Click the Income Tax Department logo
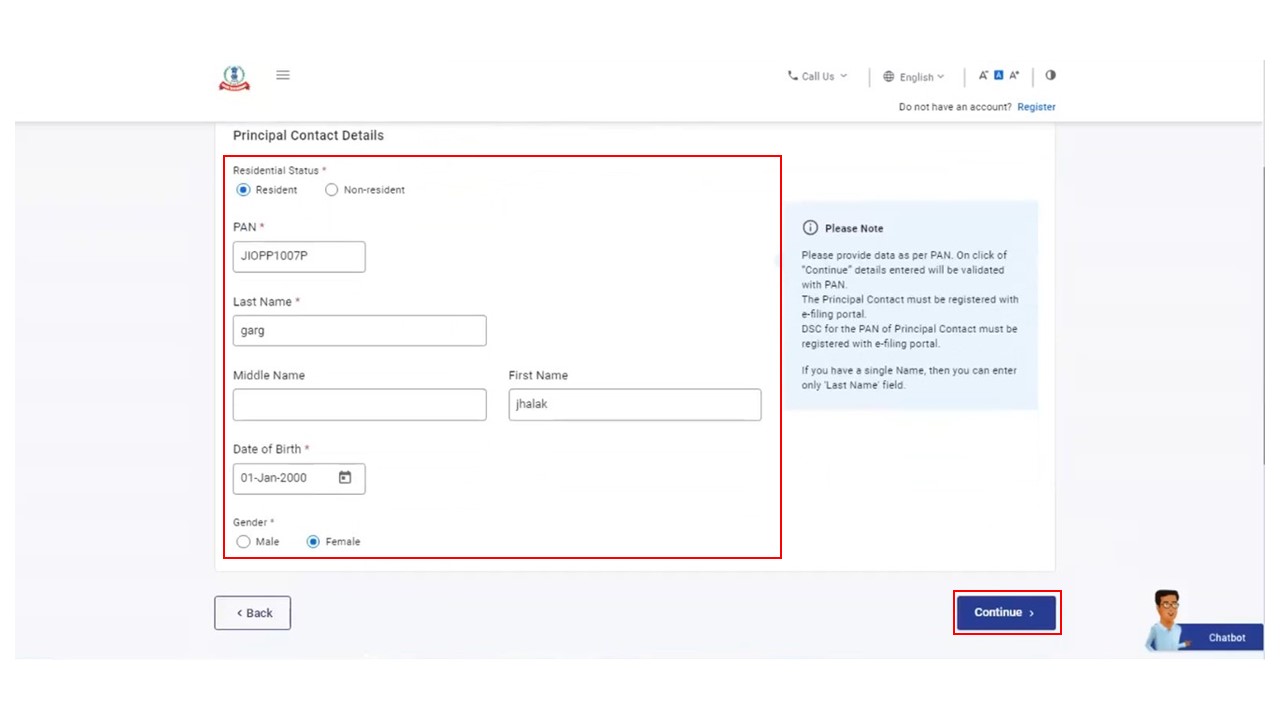Screen dimensions: 1280x720 [234, 78]
